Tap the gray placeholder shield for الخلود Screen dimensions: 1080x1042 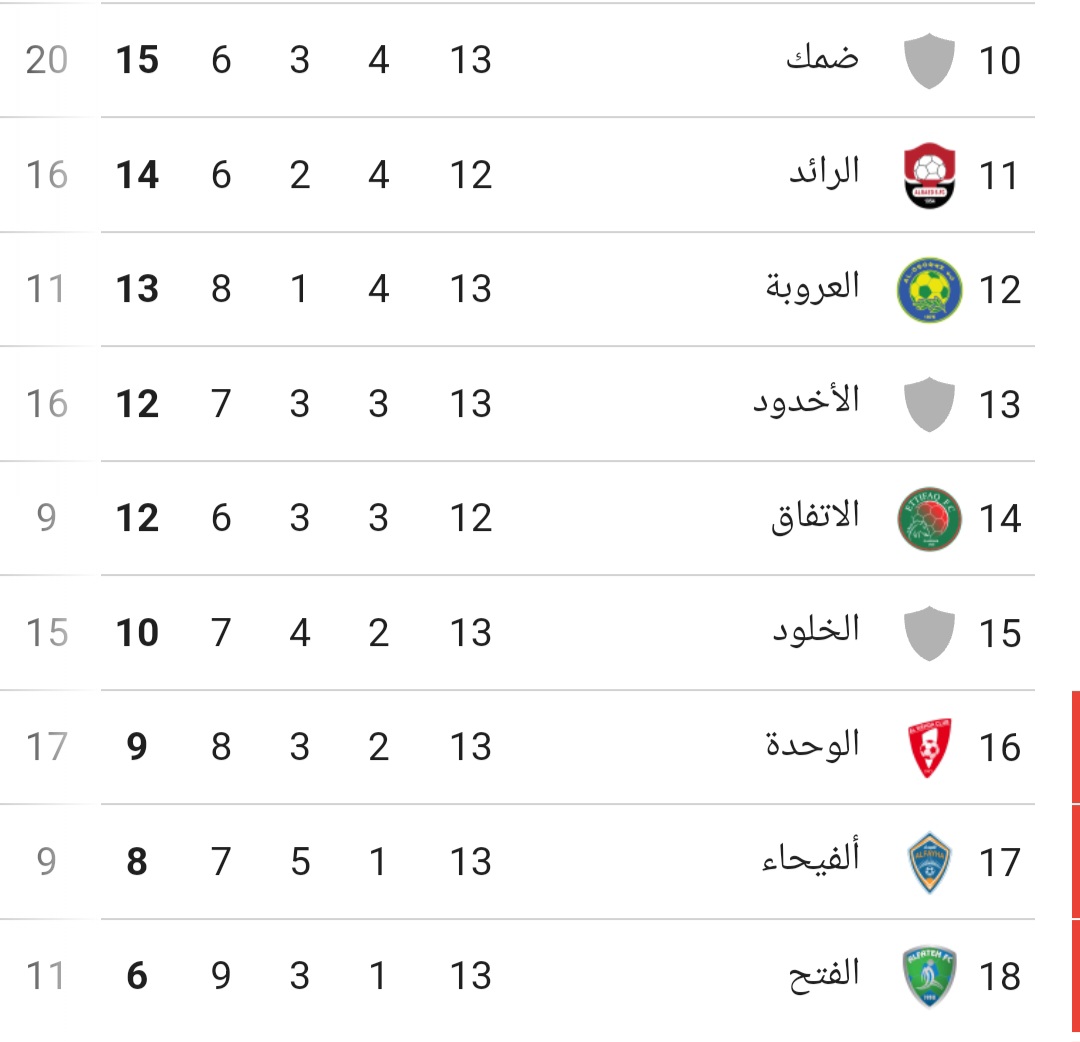click(929, 633)
